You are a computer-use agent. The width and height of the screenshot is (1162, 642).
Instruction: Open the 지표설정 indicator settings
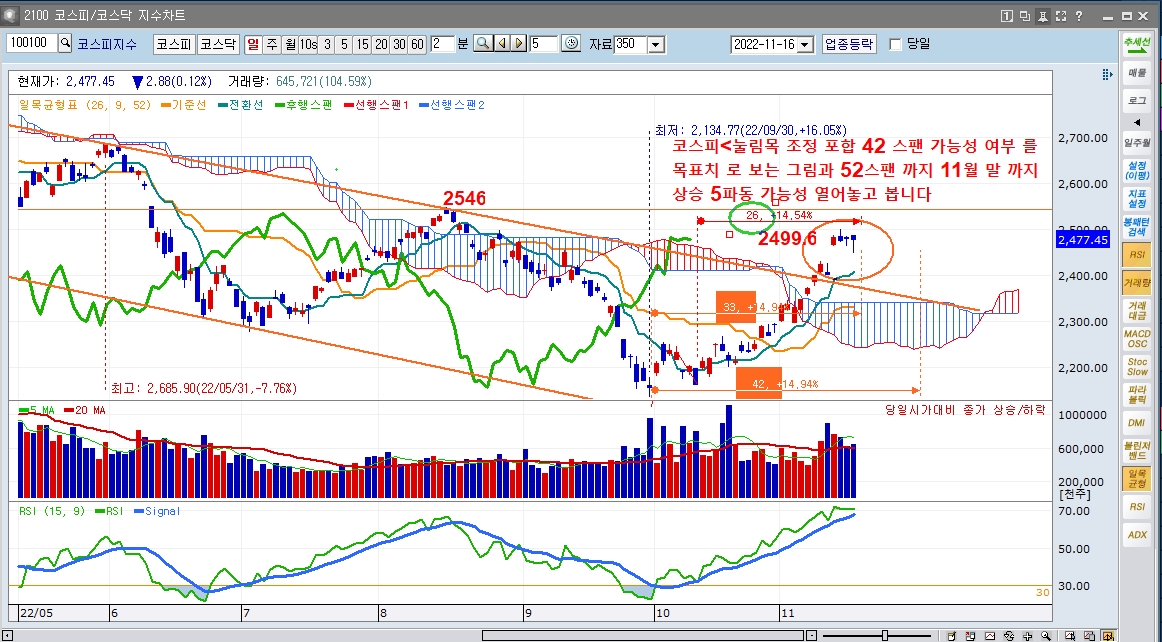[1136, 199]
